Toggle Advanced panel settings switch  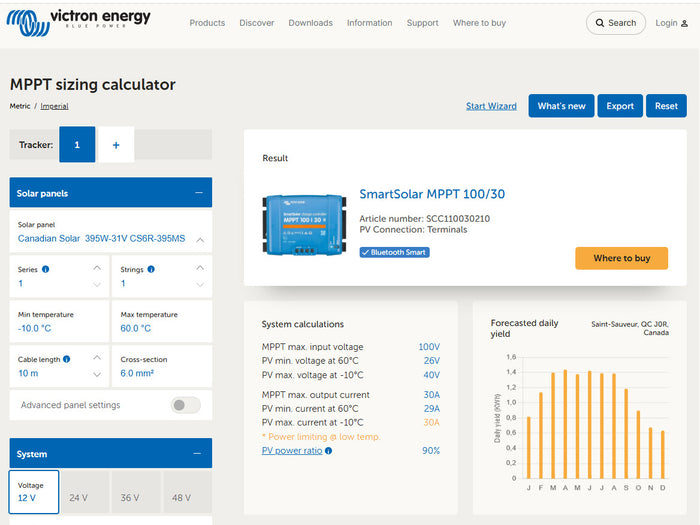pos(185,405)
